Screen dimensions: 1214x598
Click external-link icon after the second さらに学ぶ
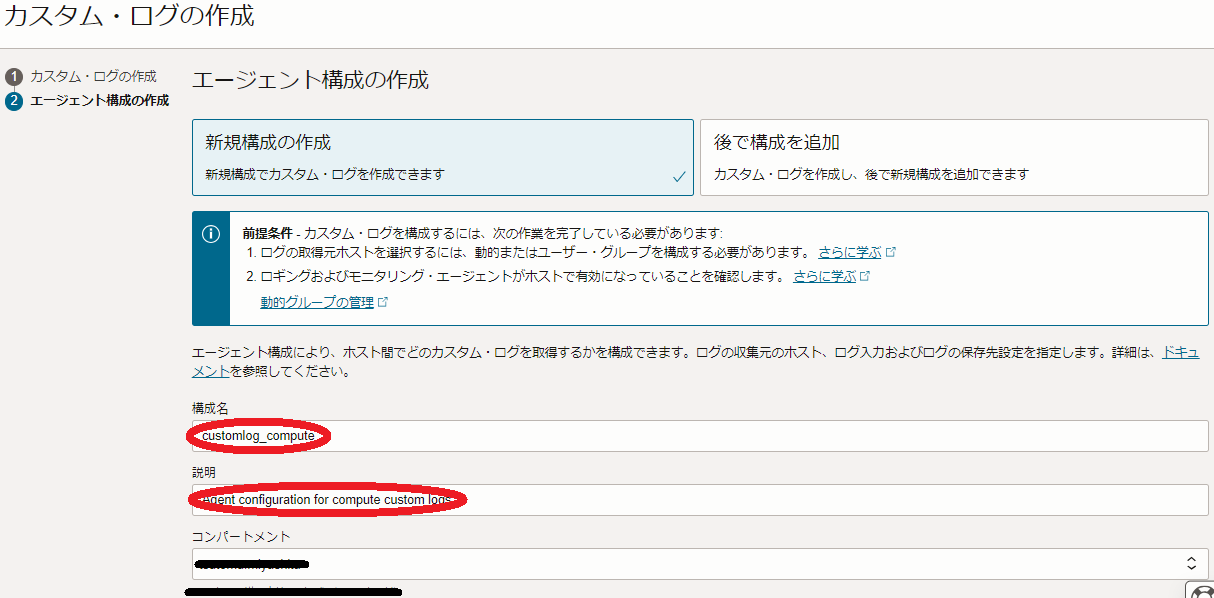click(866, 277)
